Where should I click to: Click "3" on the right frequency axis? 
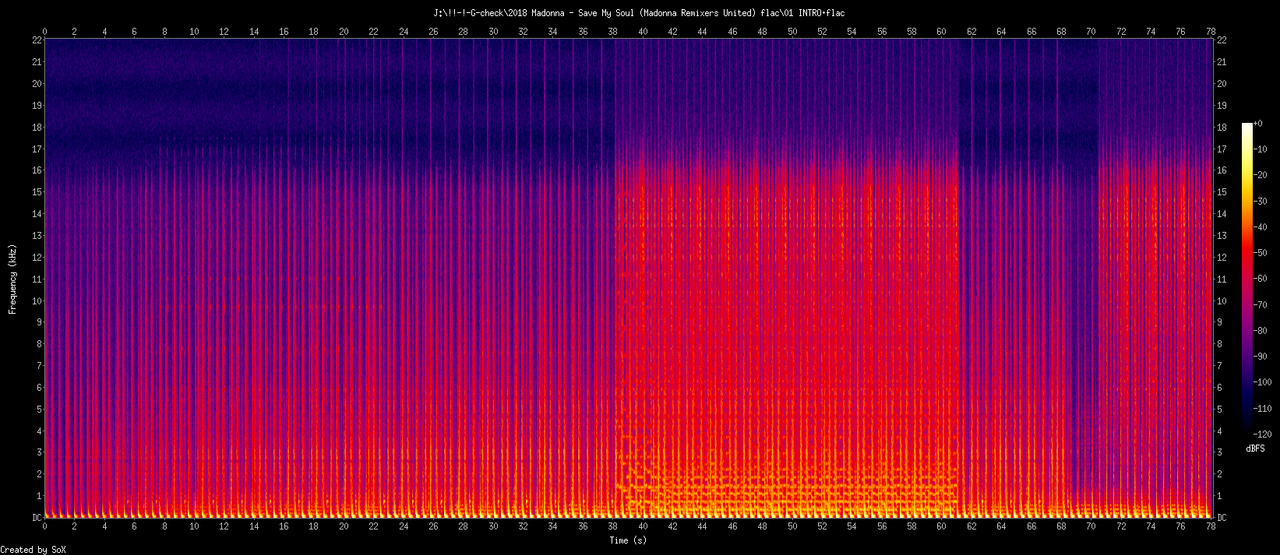click(x=1219, y=453)
